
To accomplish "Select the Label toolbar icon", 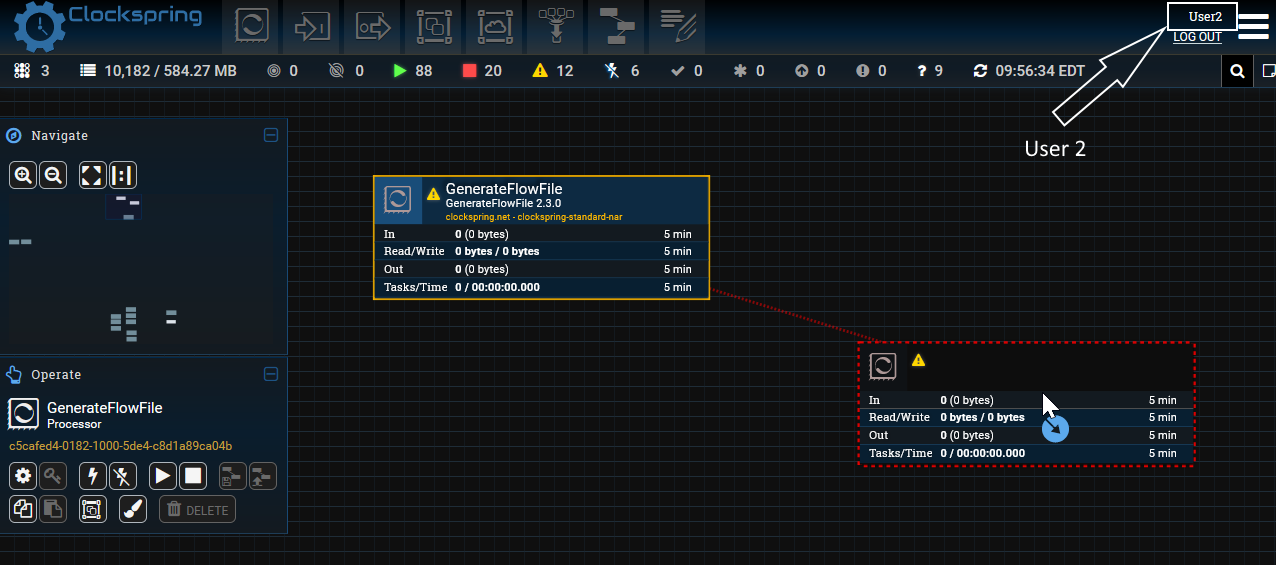I will click(677, 27).
